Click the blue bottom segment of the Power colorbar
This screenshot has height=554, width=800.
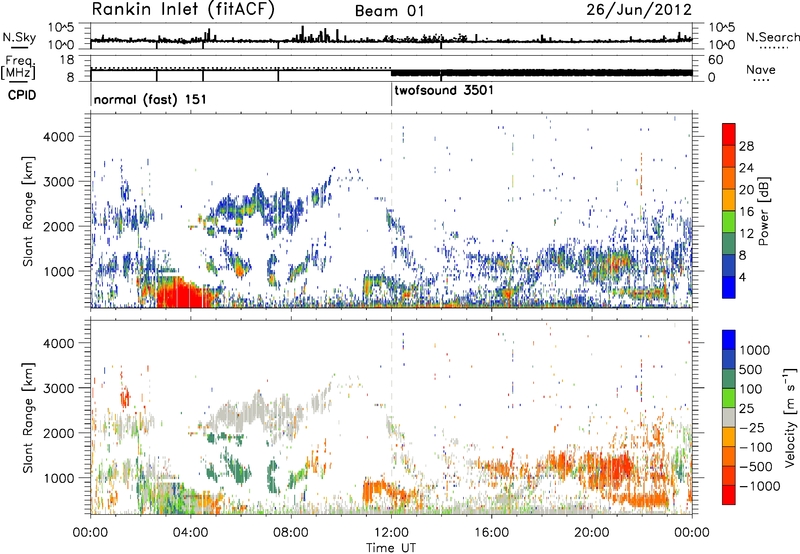(x=729, y=287)
